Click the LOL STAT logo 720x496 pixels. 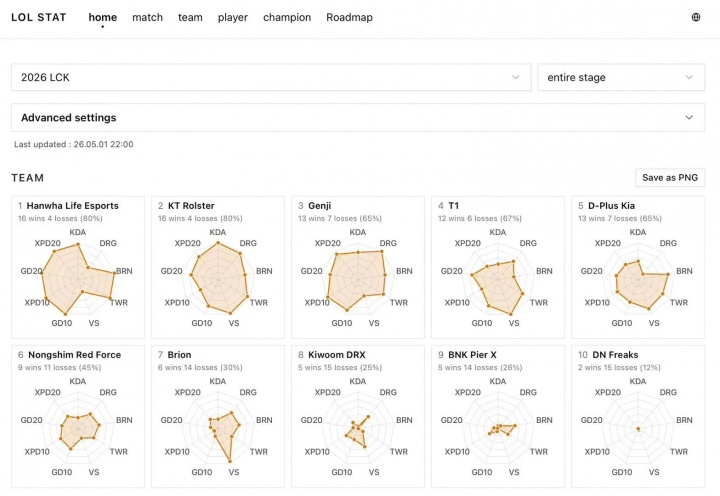[39, 17]
